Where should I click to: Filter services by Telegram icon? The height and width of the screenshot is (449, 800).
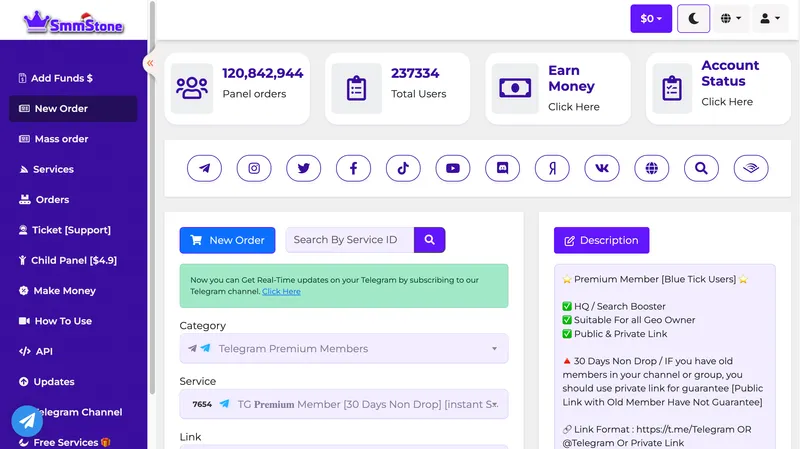pyautogui.click(x=204, y=168)
